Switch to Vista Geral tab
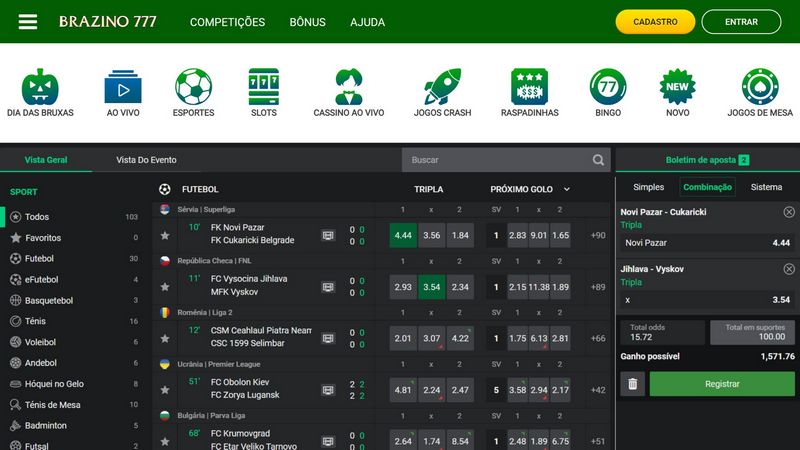 (46, 160)
